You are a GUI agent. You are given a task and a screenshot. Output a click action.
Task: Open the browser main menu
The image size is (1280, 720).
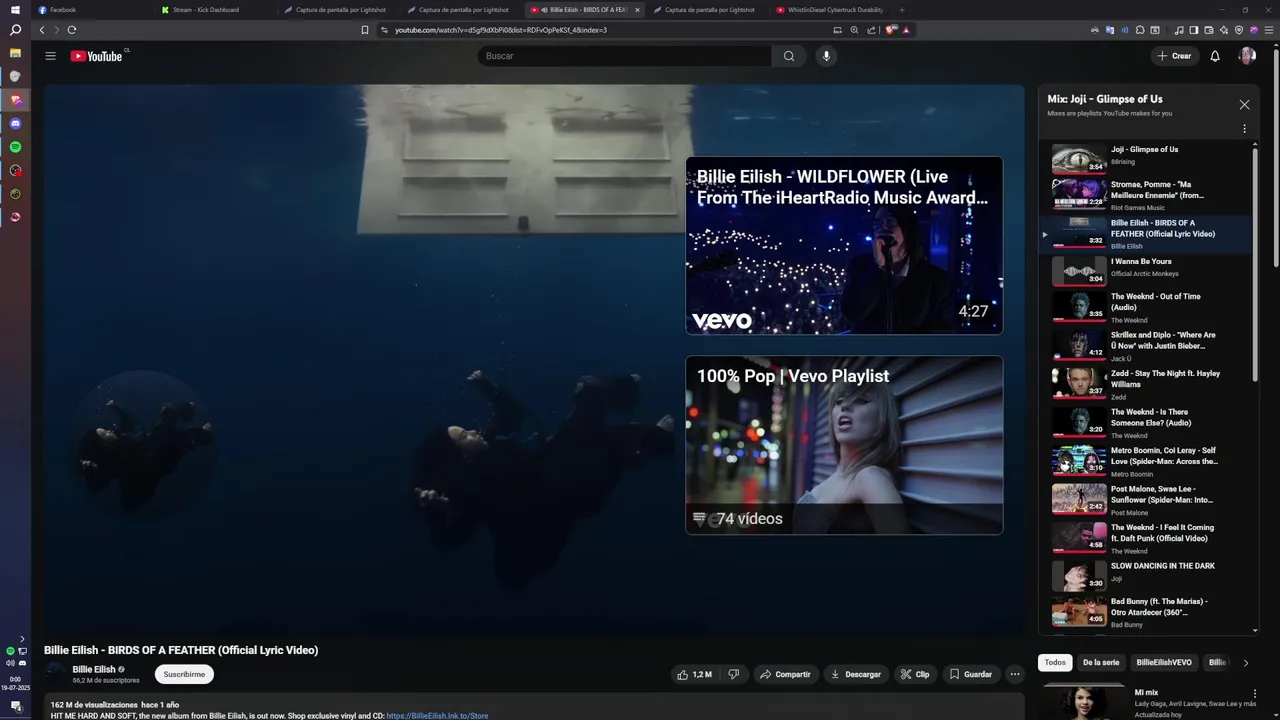pyautogui.click(x=1269, y=30)
